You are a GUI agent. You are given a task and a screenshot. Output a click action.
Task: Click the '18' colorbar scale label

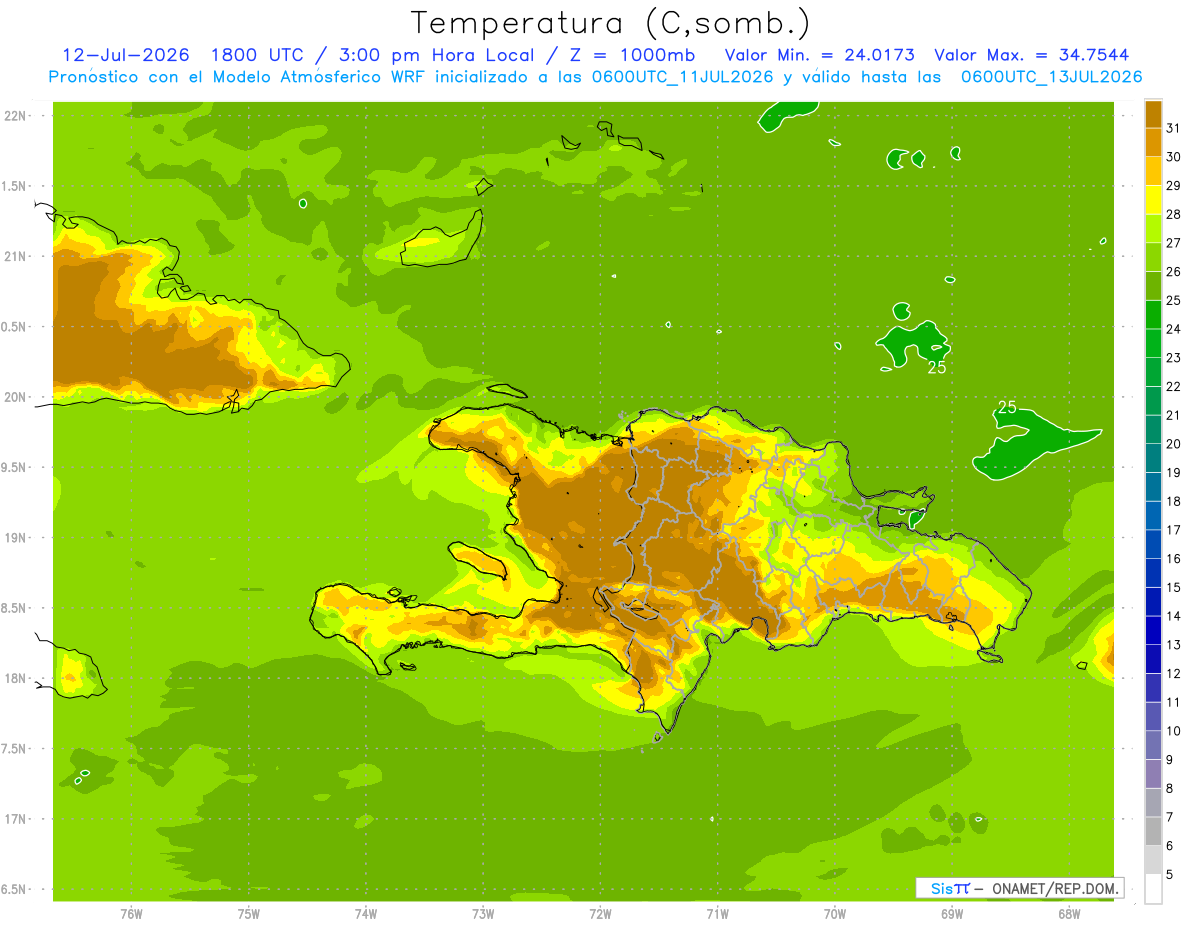1173,501
